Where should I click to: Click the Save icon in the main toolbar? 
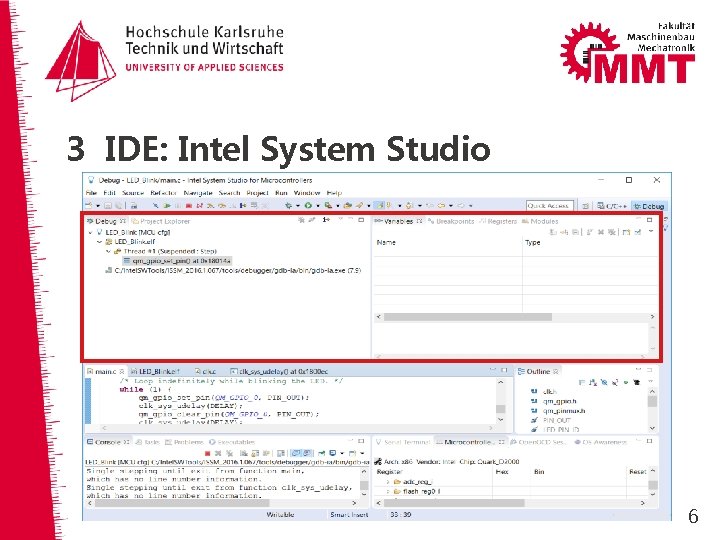107,206
